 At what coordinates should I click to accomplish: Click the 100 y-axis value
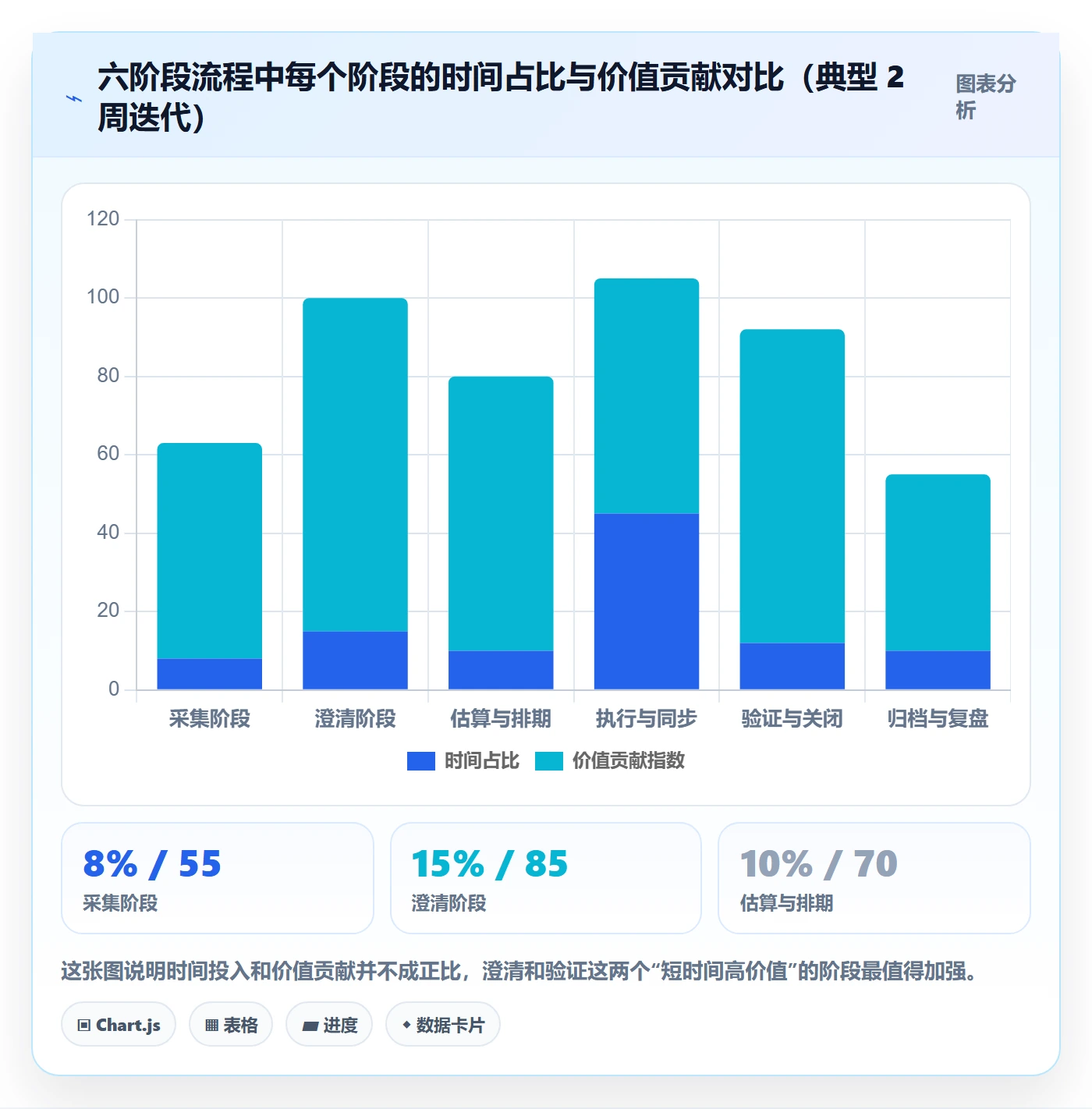coord(103,297)
